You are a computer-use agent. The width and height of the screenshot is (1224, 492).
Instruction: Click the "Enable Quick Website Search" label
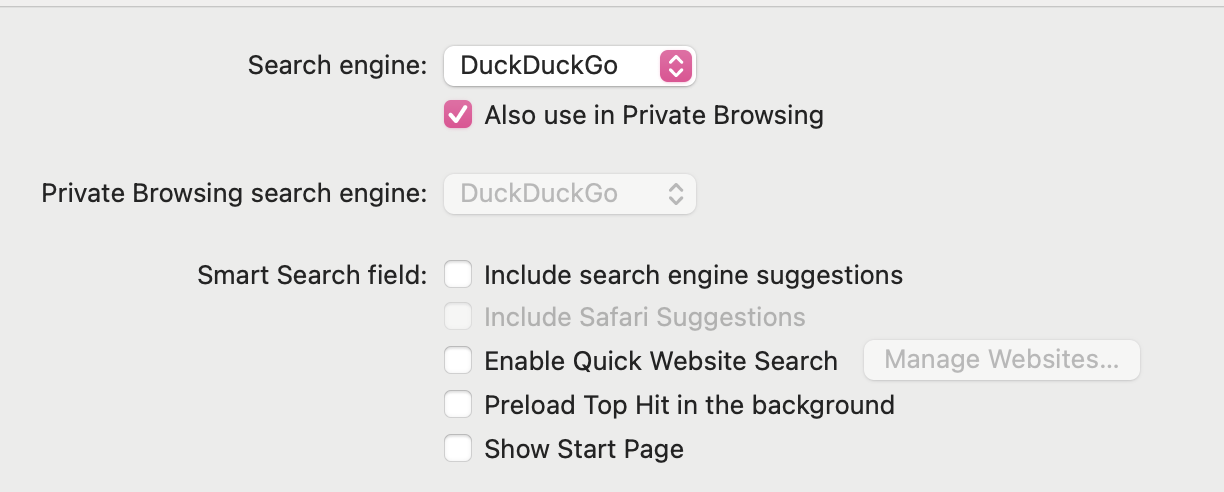[x=660, y=361]
